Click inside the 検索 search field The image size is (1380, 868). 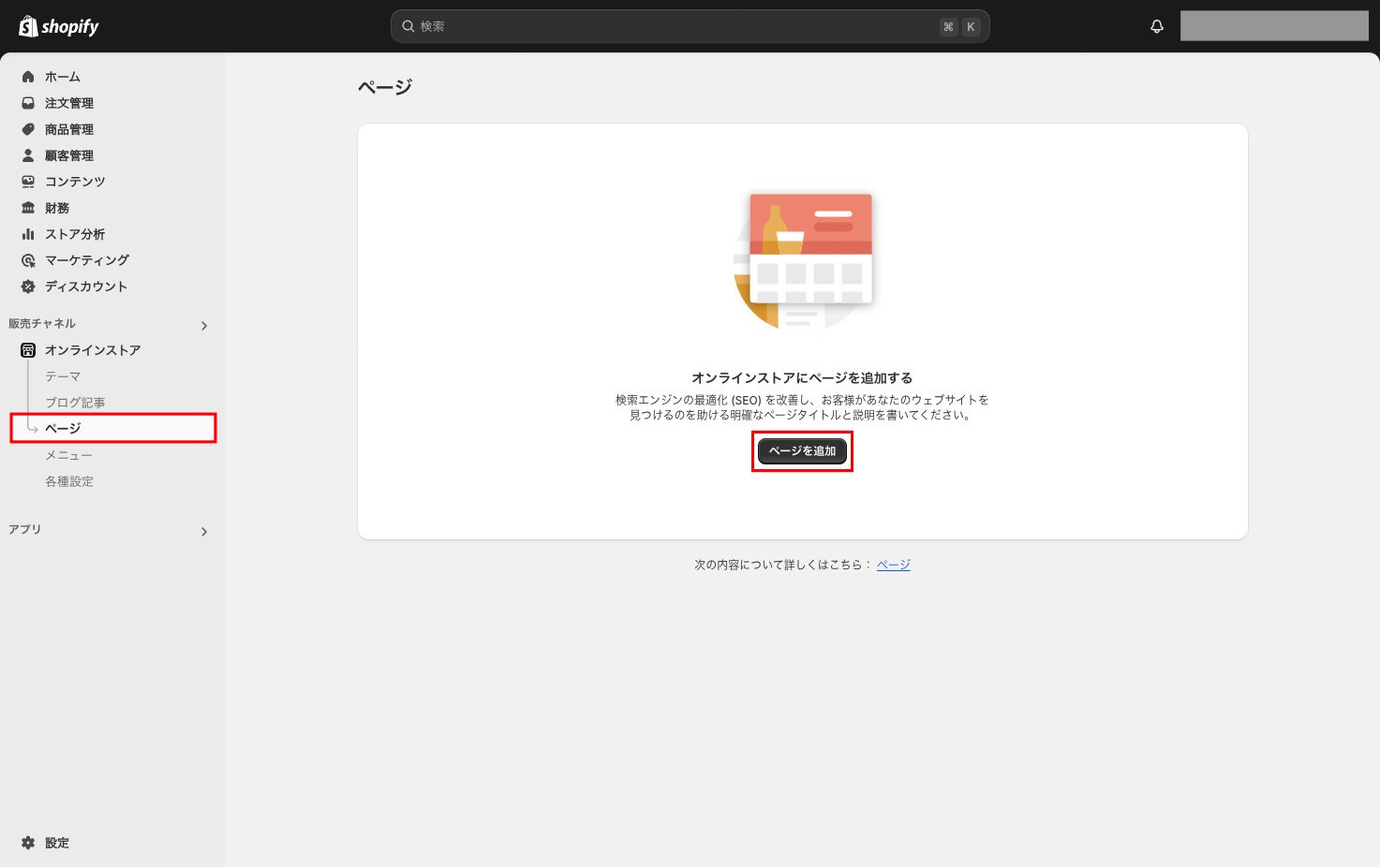(690, 26)
